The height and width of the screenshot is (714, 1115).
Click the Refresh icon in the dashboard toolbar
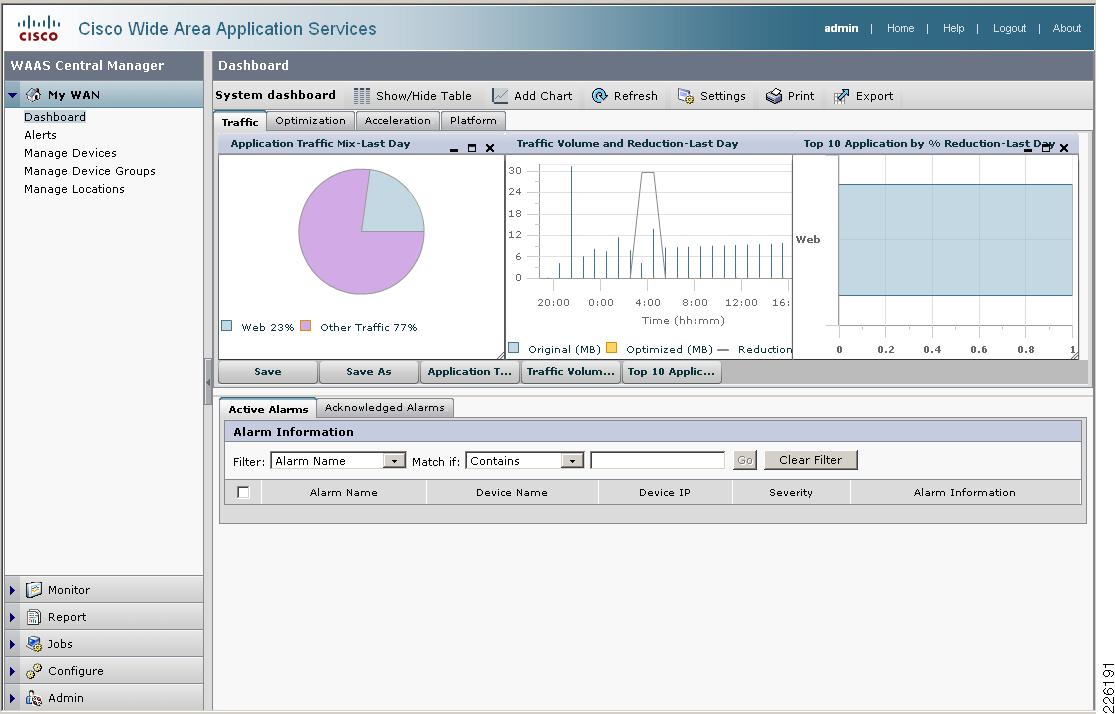click(x=599, y=96)
